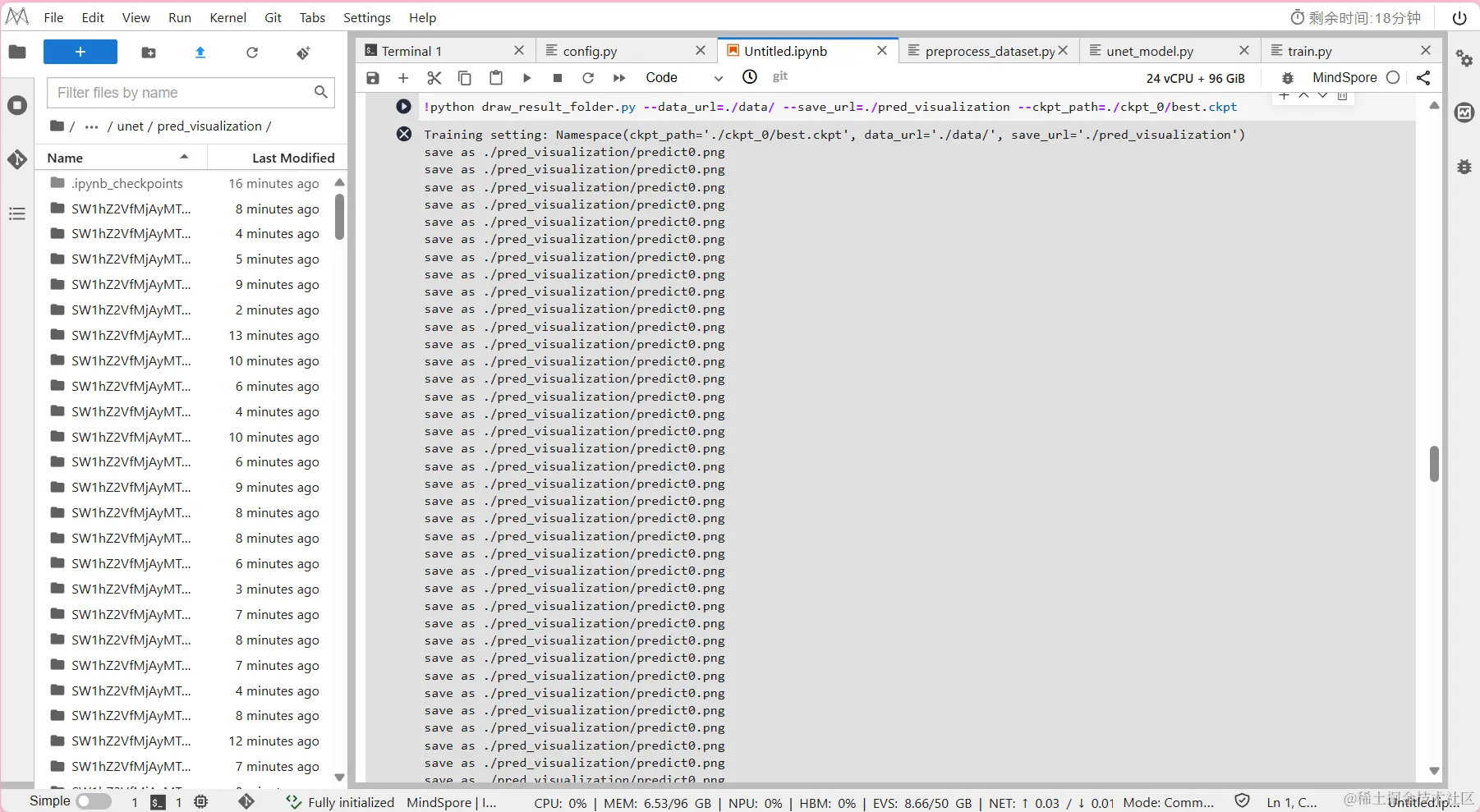Open the Kernel menu
This screenshot has width=1480, height=812.
(x=228, y=18)
